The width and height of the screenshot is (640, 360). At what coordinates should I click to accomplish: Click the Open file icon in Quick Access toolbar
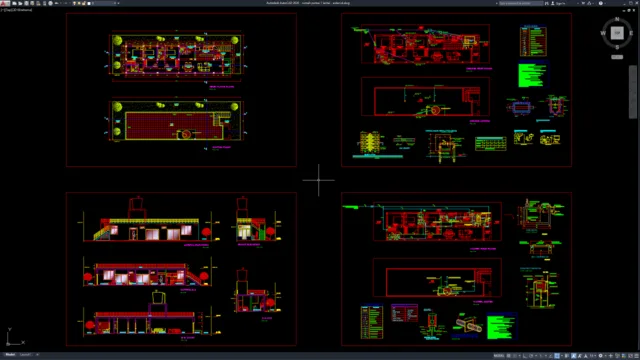click(20, 3)
